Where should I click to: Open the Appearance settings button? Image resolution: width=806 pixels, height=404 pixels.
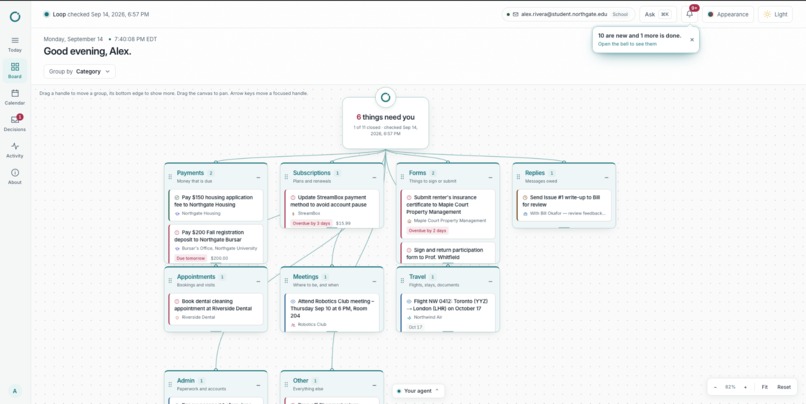[x=728, y=14]
